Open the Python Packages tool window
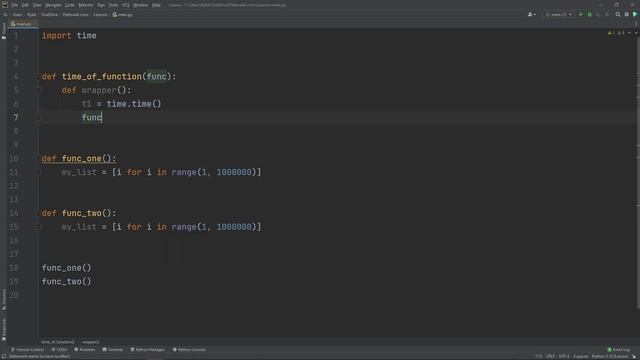This screenshot has width=640, height=360. (x=147, y=350)
